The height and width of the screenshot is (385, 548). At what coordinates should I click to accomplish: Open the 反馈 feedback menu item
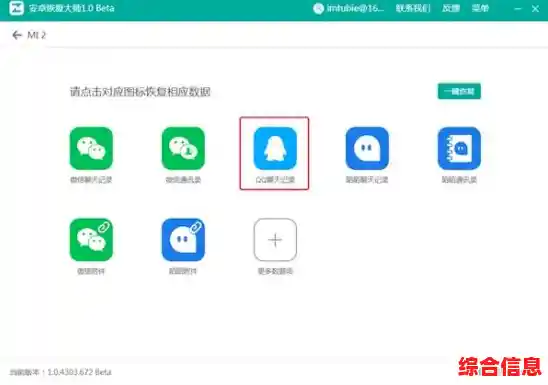pos(450,8)
